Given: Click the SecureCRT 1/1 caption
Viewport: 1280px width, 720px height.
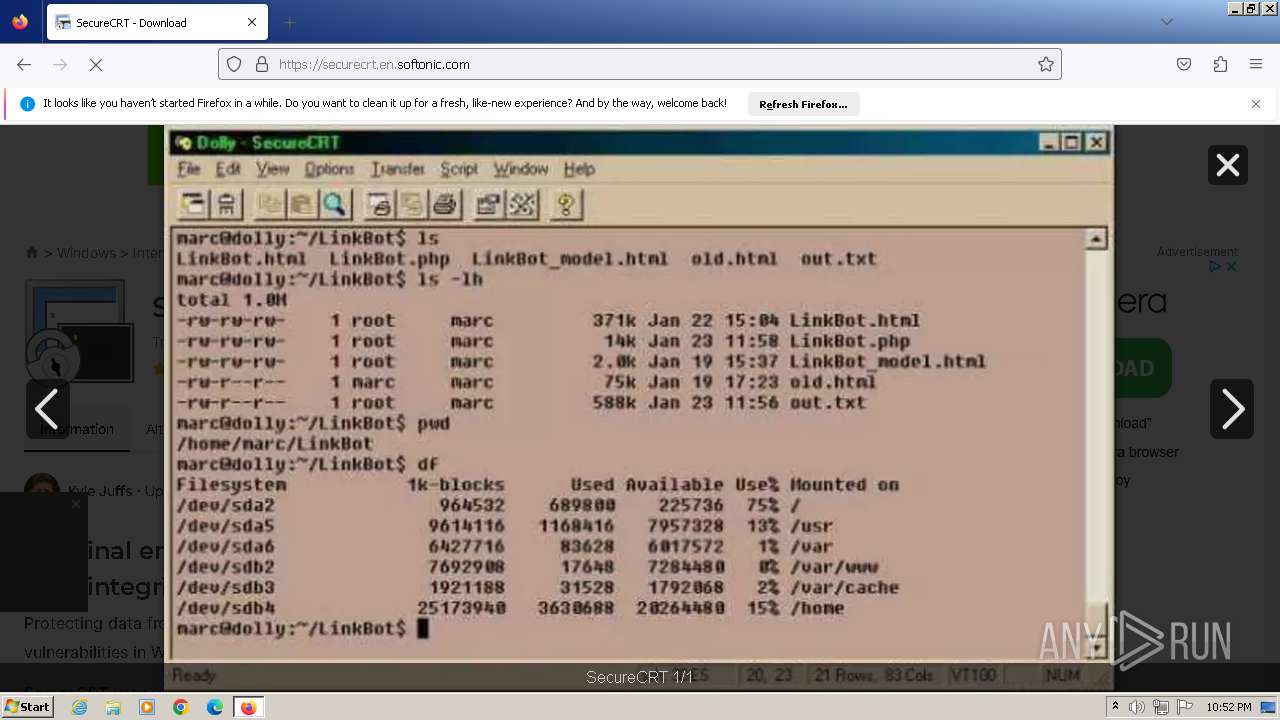Looking at the screenshot, I should pos(639,677).
